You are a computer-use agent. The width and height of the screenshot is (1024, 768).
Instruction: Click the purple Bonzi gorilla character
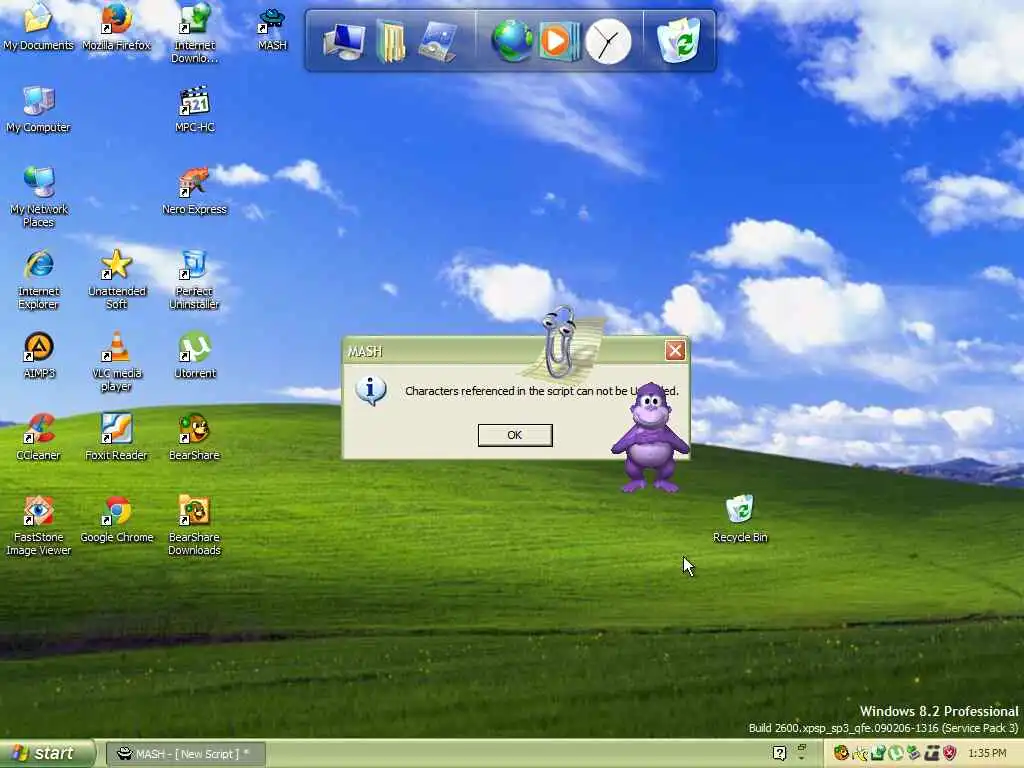[650, 438]
